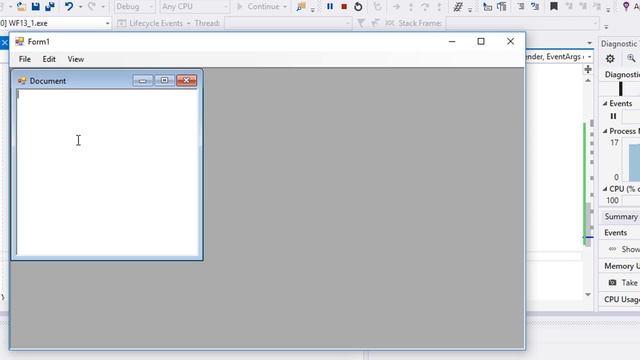Open the Debug configuration dropdown
The height and width of the screenshot is (360, 640).
134,7
